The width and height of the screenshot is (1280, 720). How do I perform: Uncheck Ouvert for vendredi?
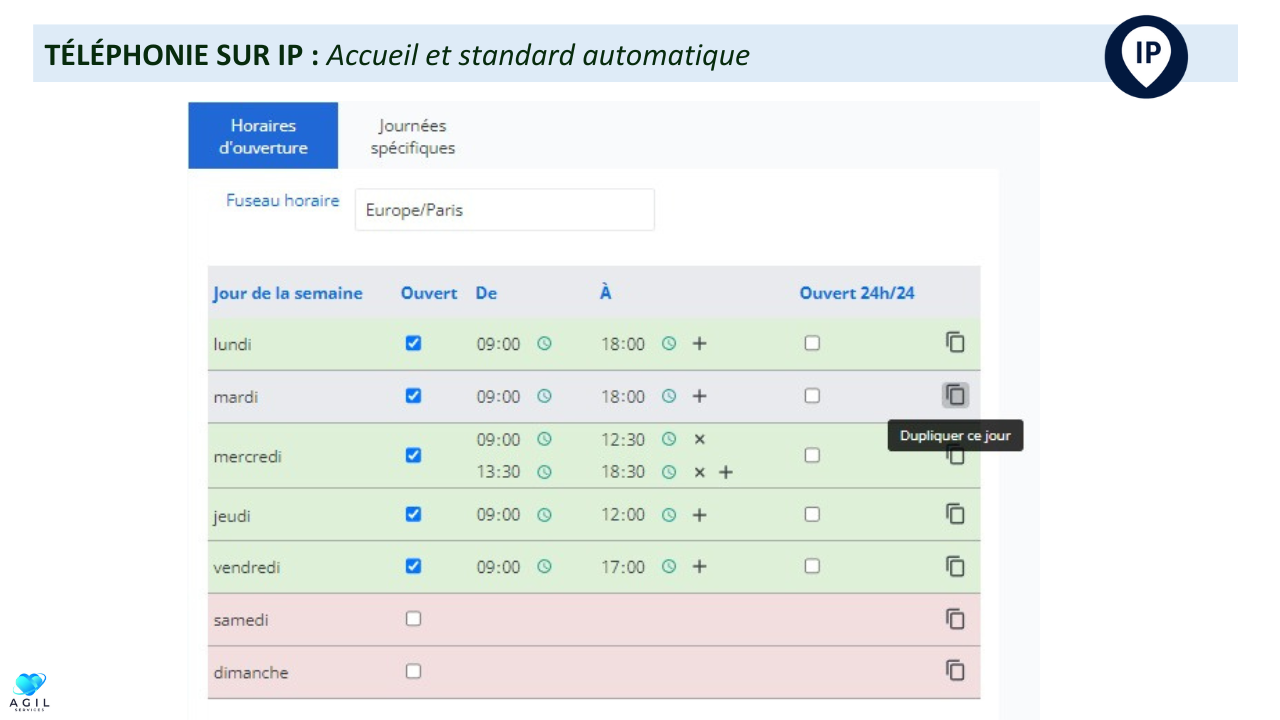[x=413, y=566]
